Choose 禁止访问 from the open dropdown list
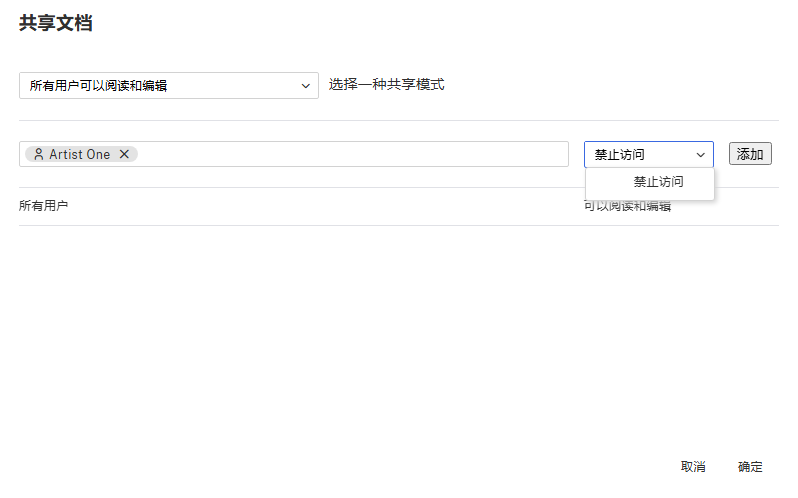 pos(650,182)
